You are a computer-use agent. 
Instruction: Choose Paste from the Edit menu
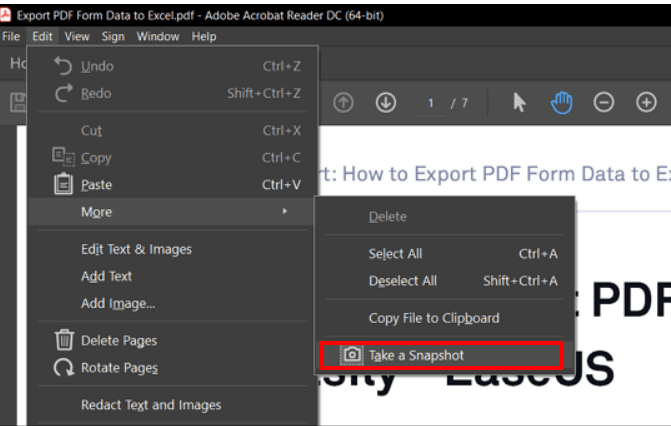[x=172, y=185]
